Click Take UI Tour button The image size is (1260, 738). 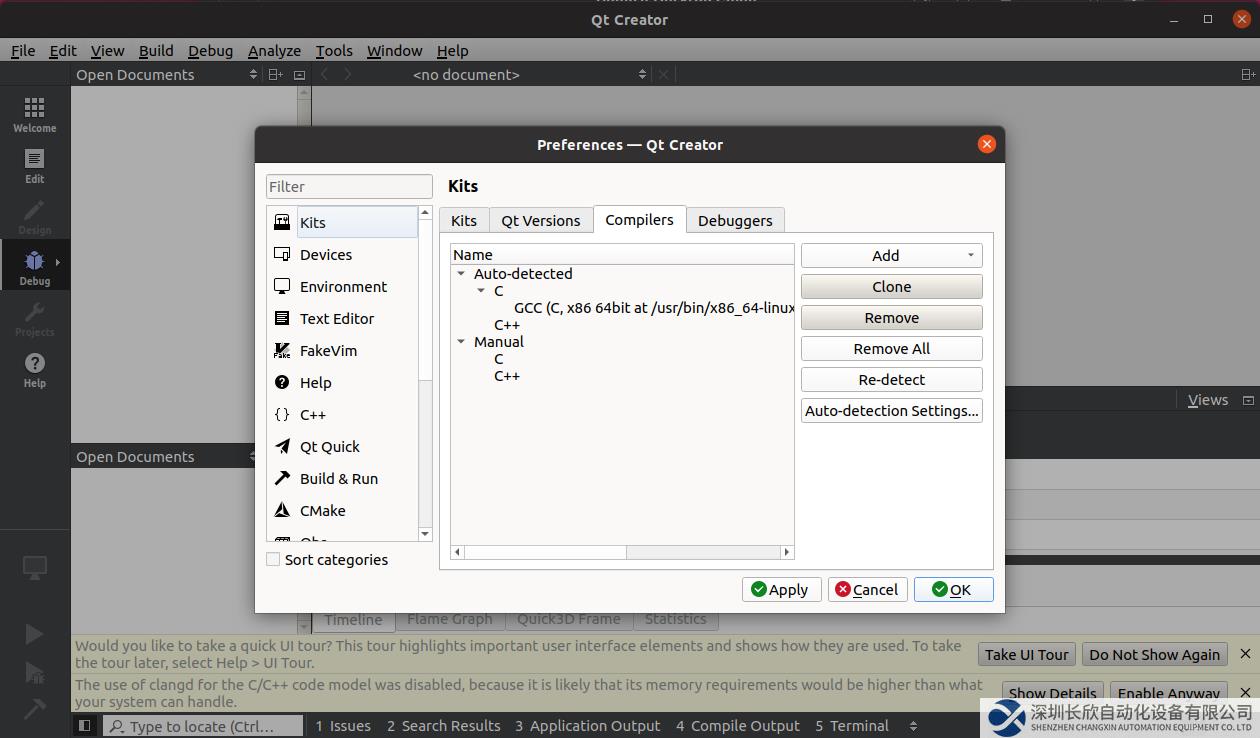[x=1026, y=654]
